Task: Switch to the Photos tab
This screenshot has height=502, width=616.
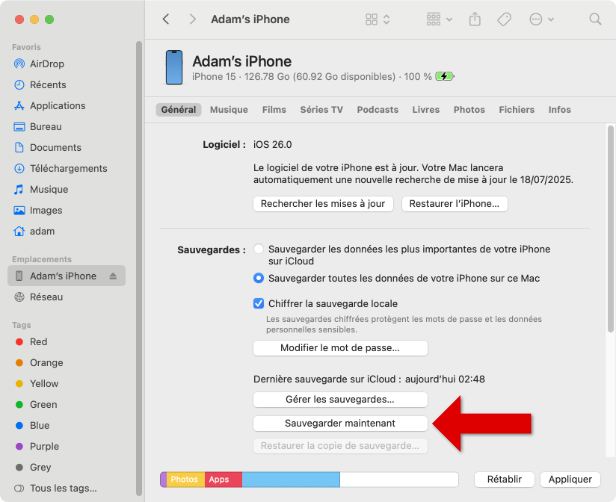Action: tap(469, 110)
